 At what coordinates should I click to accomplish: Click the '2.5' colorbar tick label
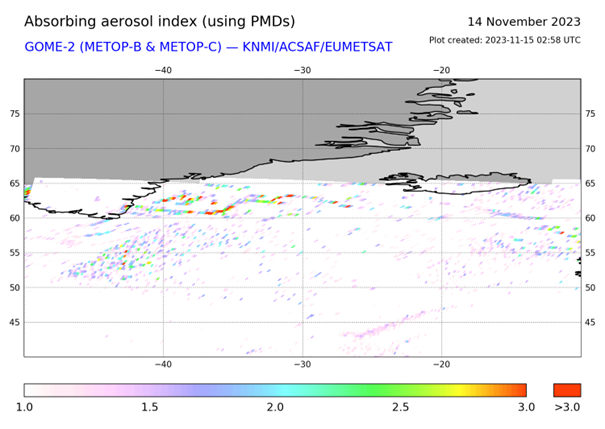pyautogui.click(x=401, y=407)
